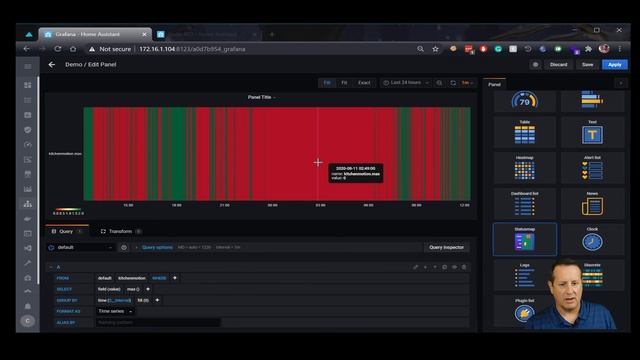Open the Home Assistant sidebar hamburger menu
The width and height of the screenshot is (640, 360).
28,67
